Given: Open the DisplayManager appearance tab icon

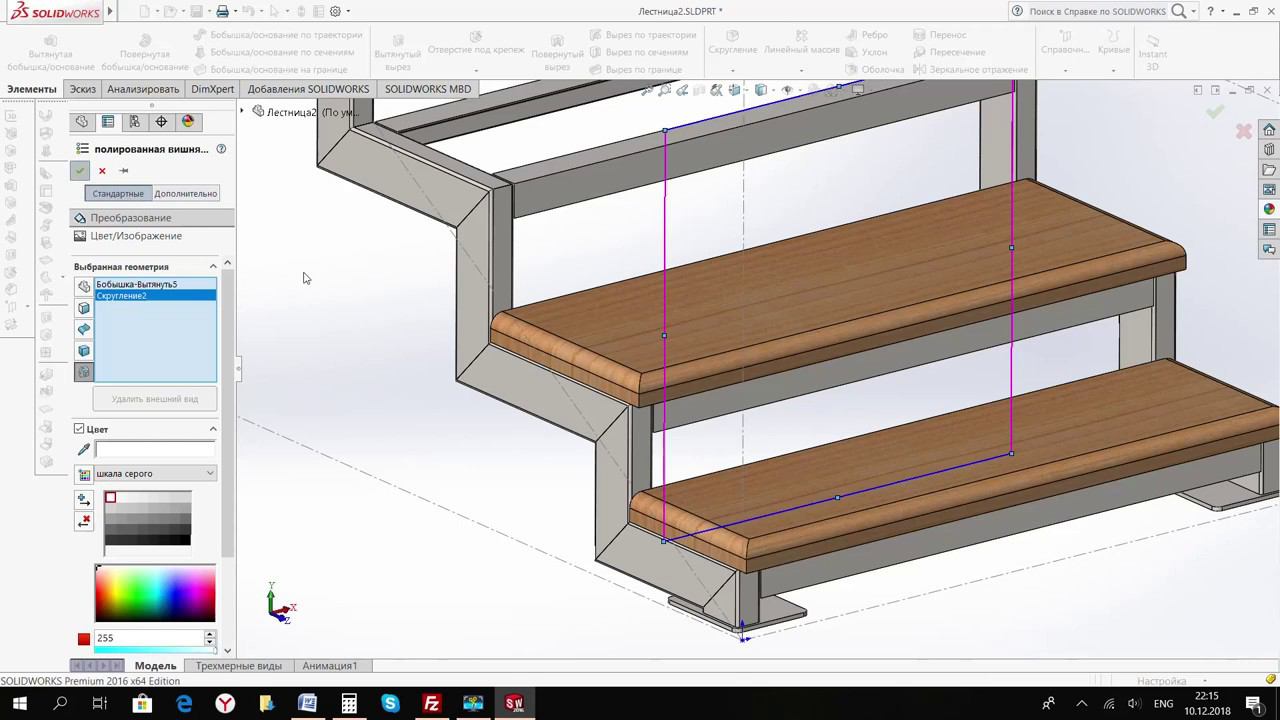Looking at the screenshot, I should pyautogui.click(x=187, y=122).
